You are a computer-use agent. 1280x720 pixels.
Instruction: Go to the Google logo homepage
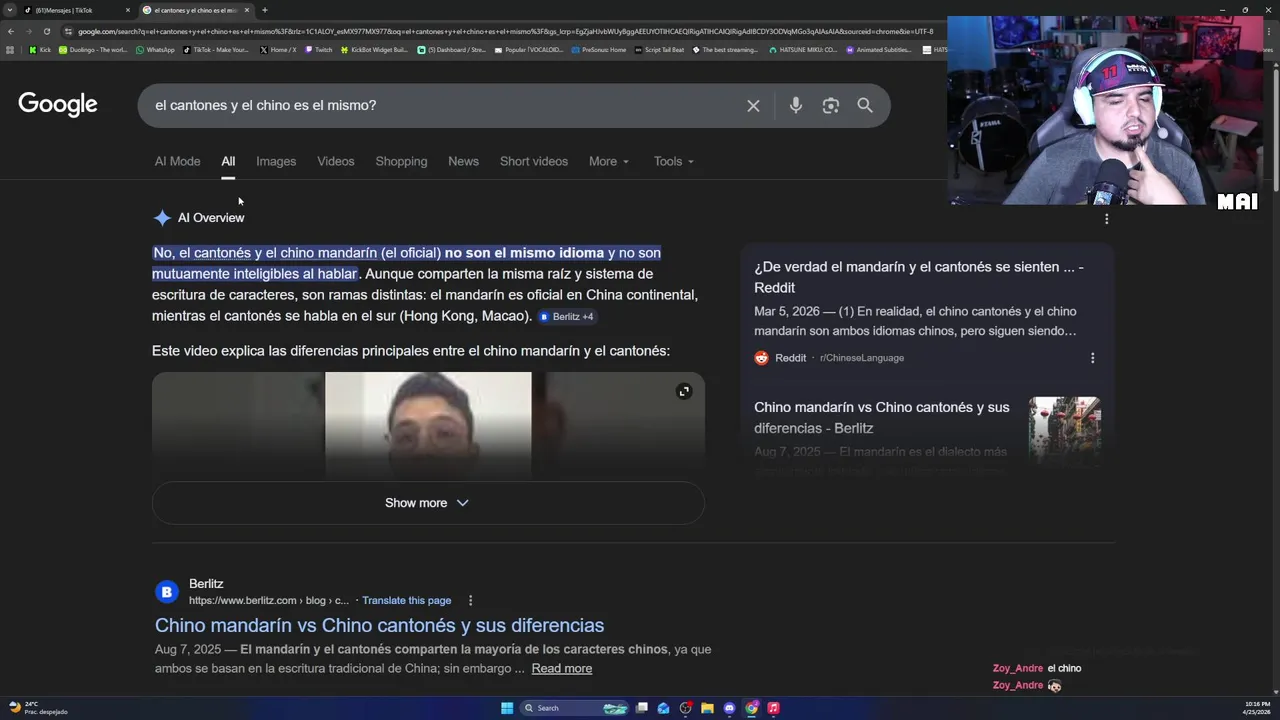pos(58,104)
